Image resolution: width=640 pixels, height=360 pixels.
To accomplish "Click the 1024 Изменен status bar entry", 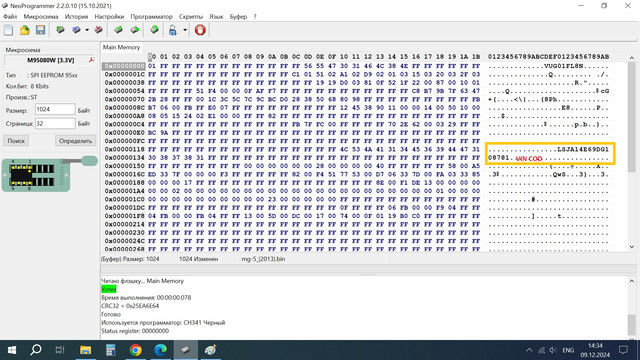I will click(x=198, y=259).
